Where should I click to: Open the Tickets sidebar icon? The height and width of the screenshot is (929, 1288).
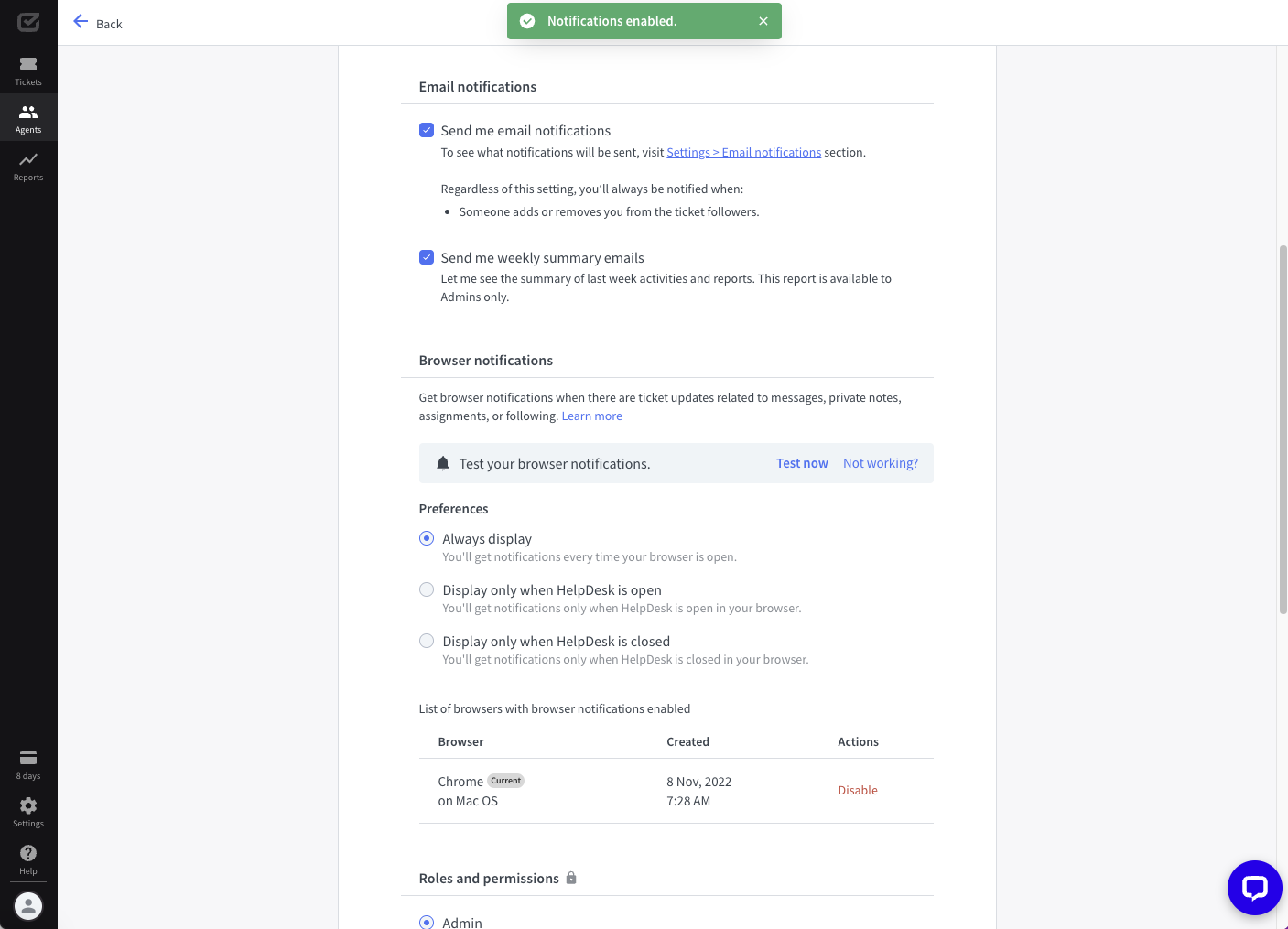point(28,64)
